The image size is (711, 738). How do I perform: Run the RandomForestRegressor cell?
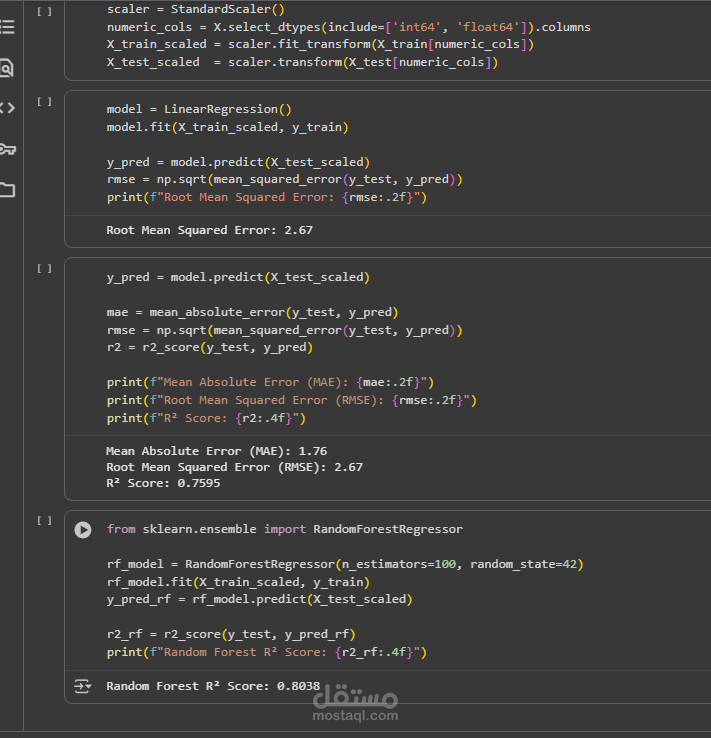(x=83, y=529)
